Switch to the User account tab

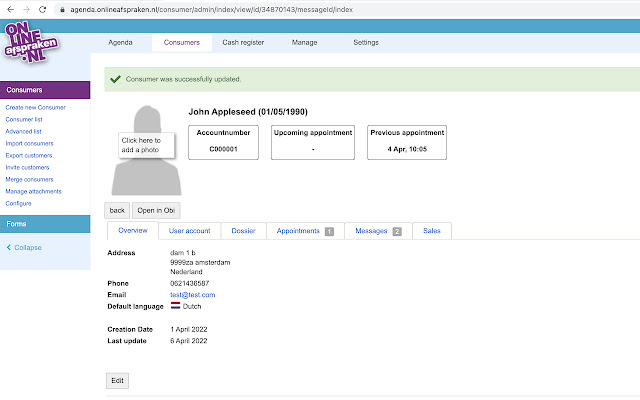[189, 231]
